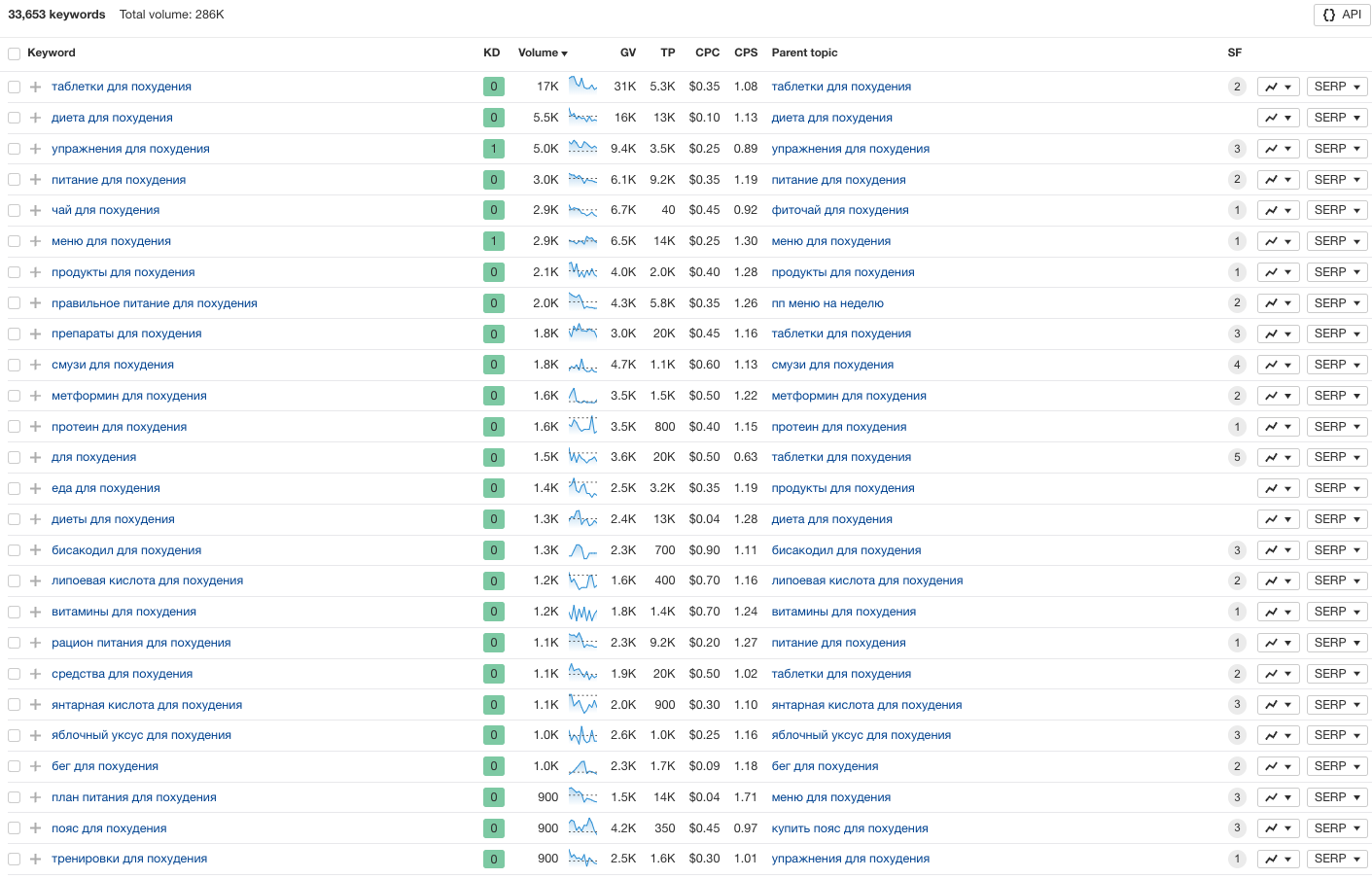Select all keywords with header checkbox
1372x879 pixels.
click(x=14, y=53)
